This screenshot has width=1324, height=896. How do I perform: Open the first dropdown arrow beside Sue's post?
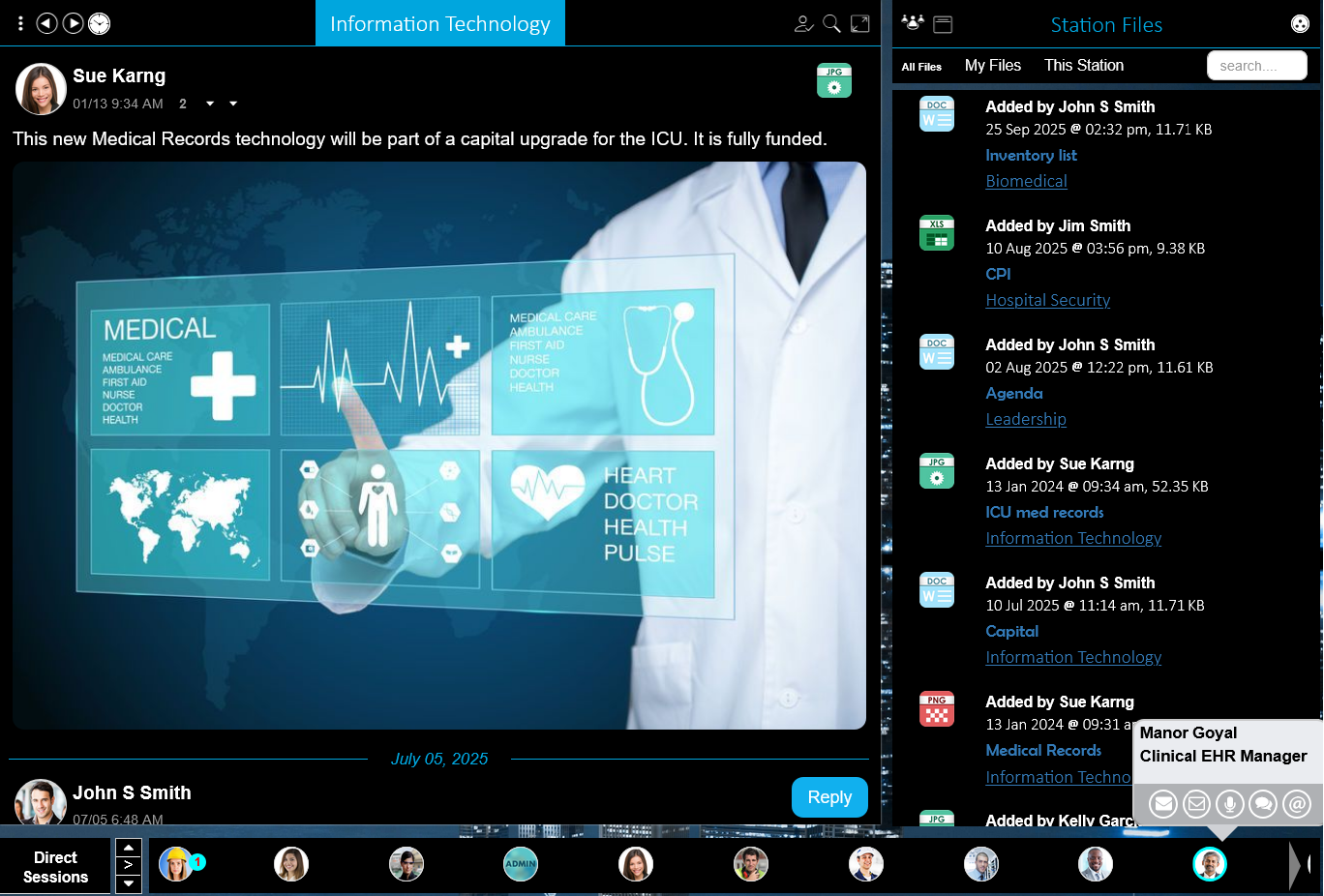(x=209, y=104)
